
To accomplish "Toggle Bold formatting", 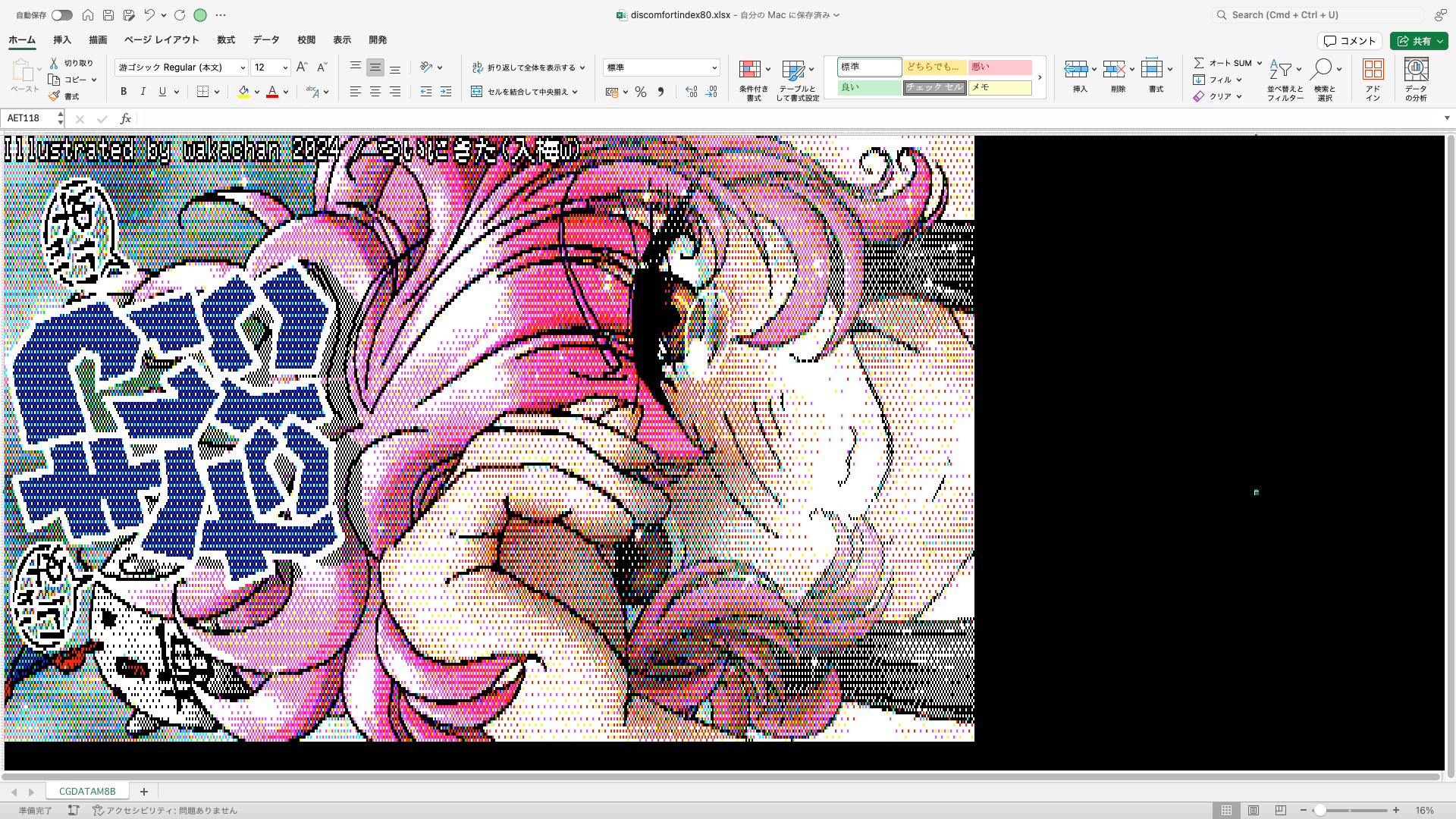I will [x=124, y=92].
